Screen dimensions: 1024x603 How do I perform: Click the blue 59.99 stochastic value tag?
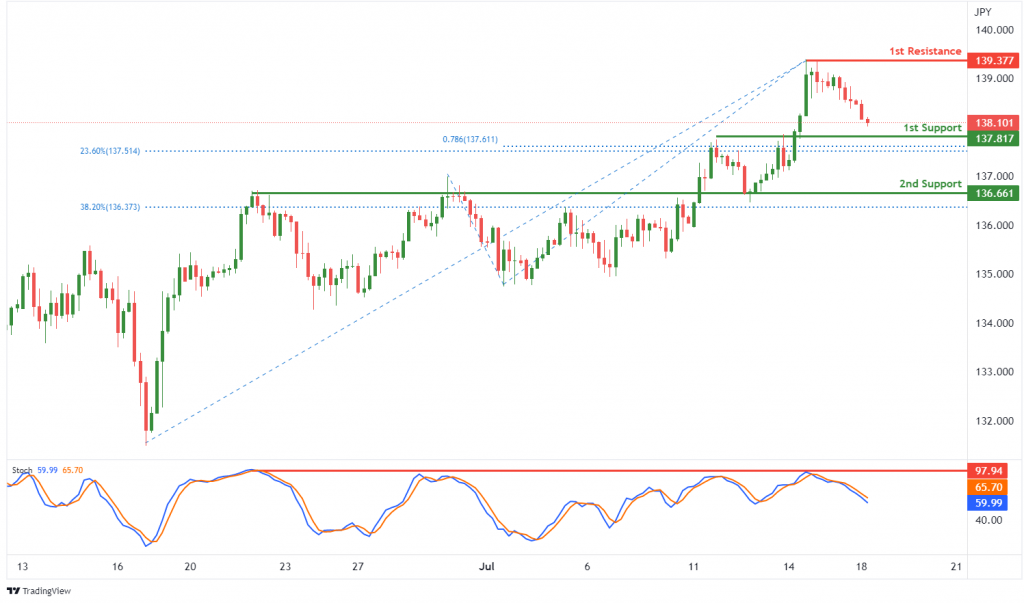987,503
